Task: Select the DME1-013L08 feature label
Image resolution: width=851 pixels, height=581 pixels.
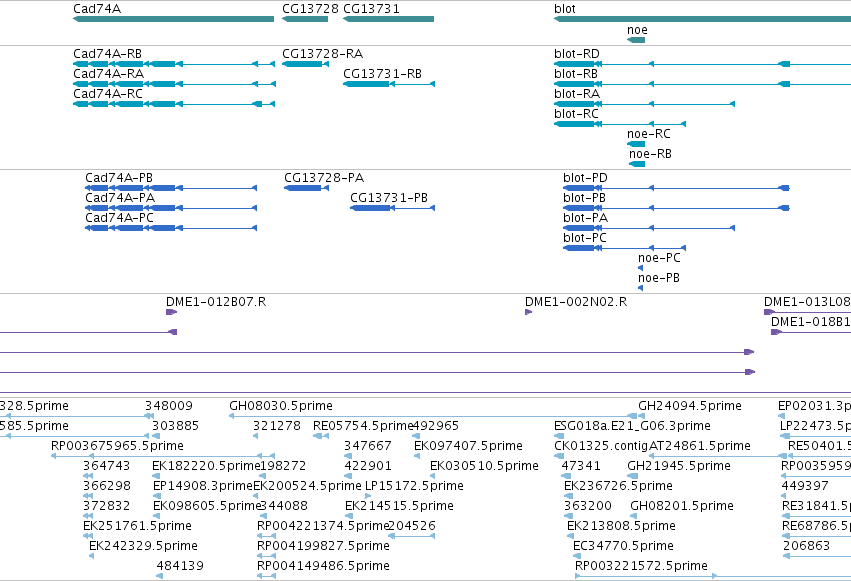Action: pos(807,302)
